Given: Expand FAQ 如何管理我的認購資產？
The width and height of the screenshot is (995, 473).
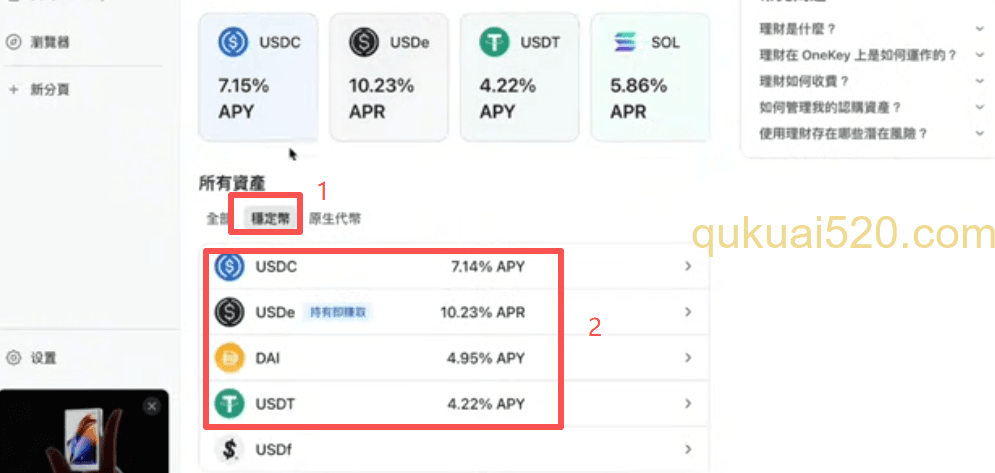Looking at the screenshot, I should (x=872, y=107).
